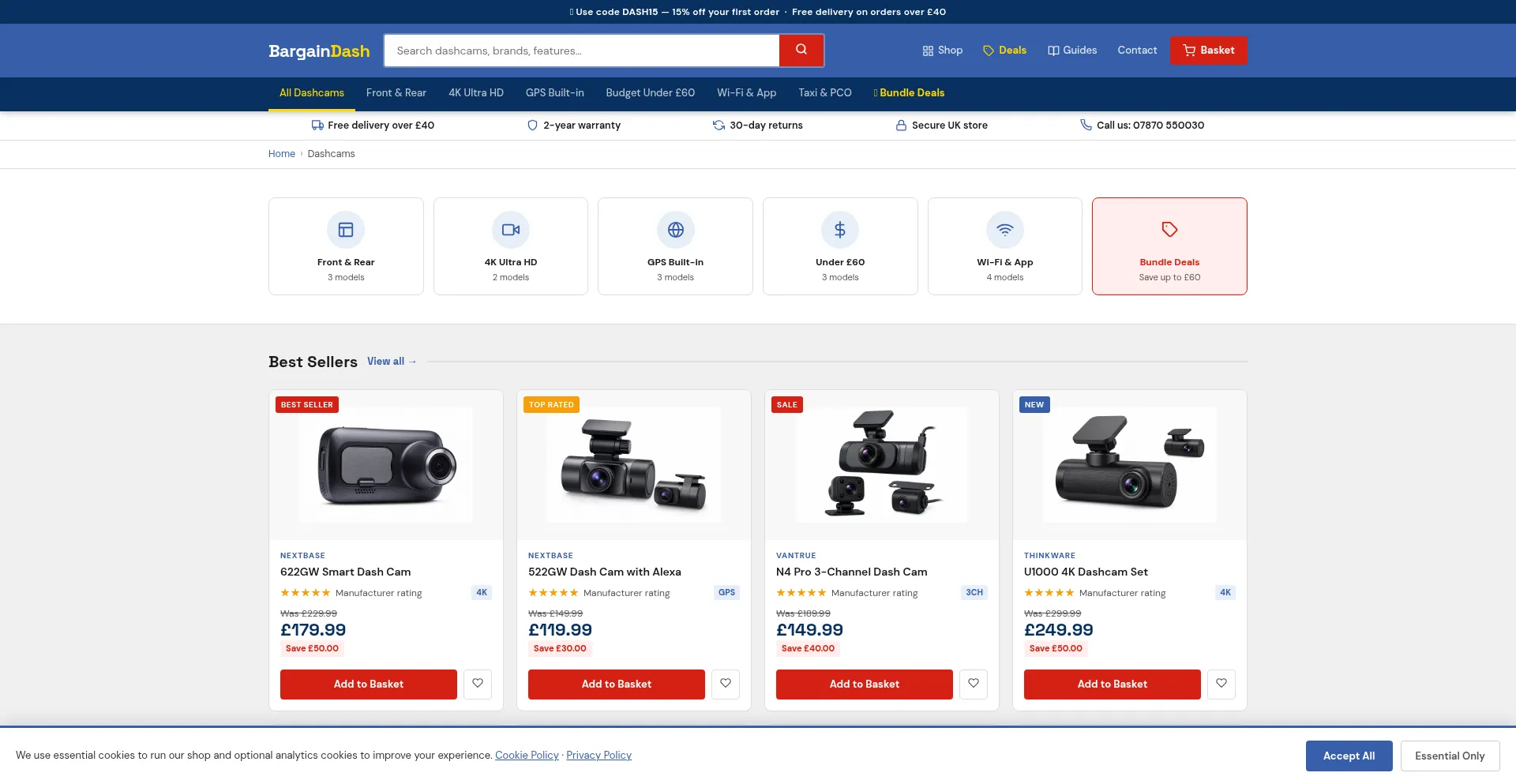Add U1000 4K Dashcam Set to wishlist

point(1221,684)
